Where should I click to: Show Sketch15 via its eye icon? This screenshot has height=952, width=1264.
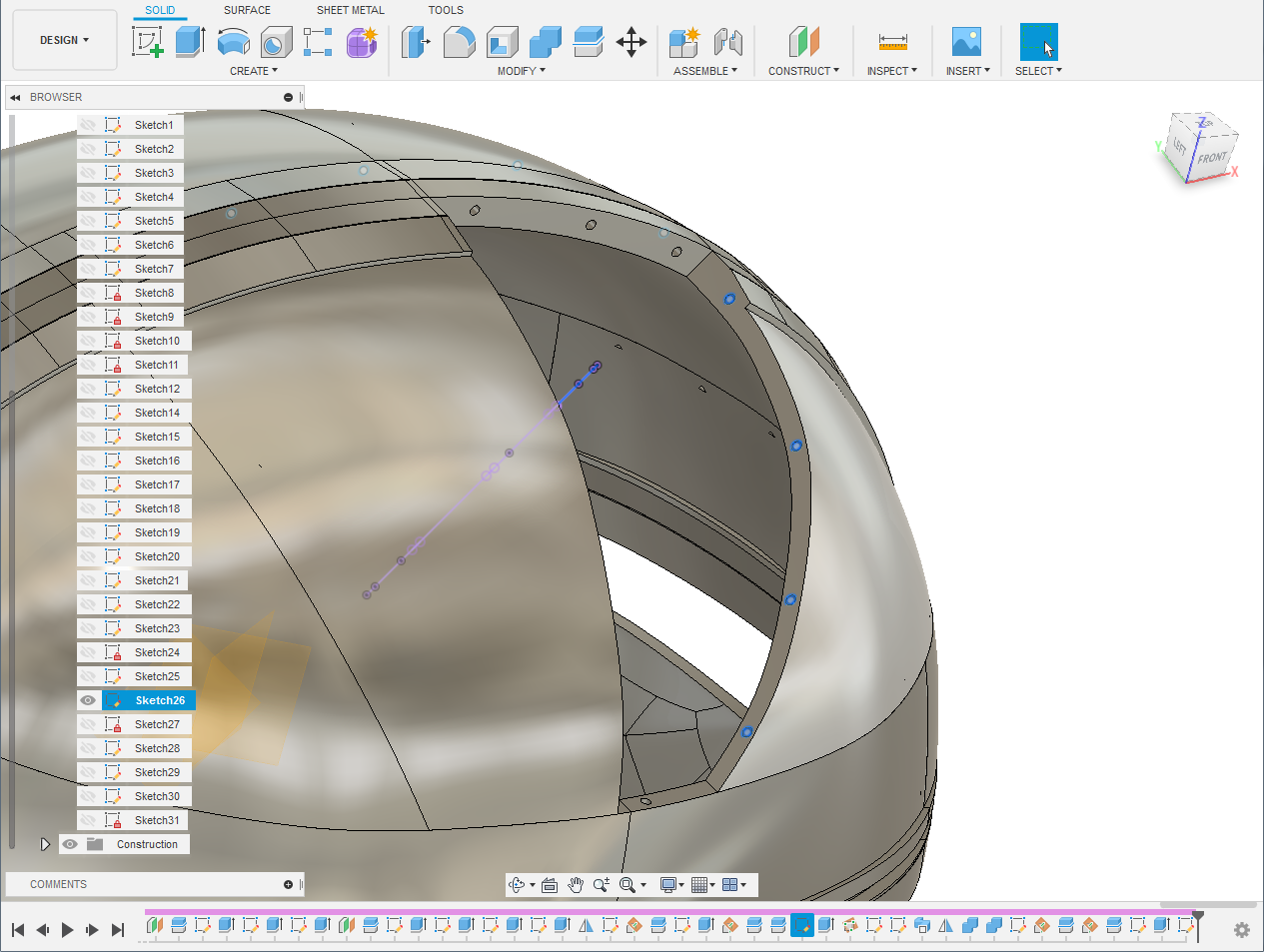88,437
